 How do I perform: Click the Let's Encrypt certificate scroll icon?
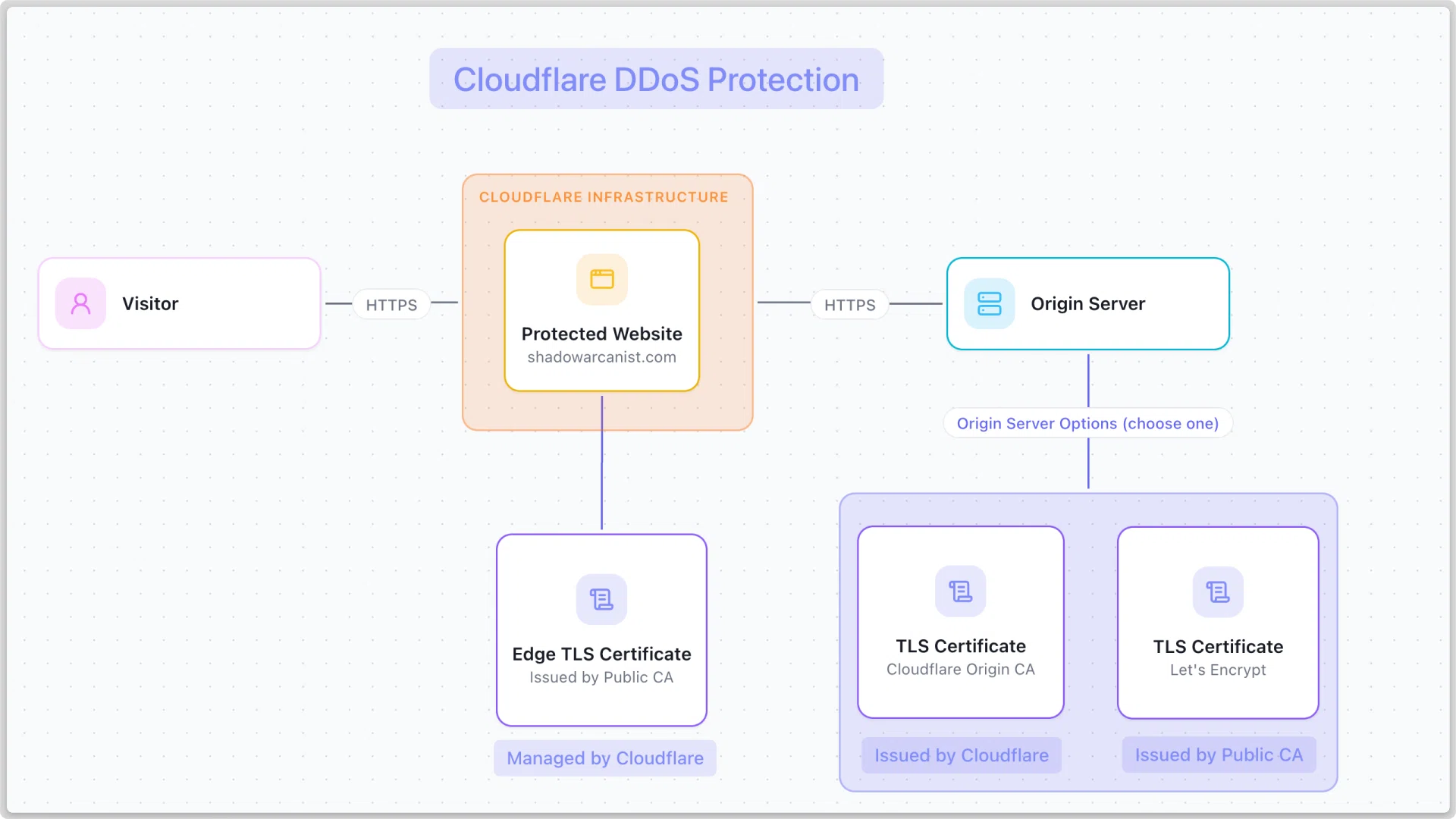tap(1218, 591)
